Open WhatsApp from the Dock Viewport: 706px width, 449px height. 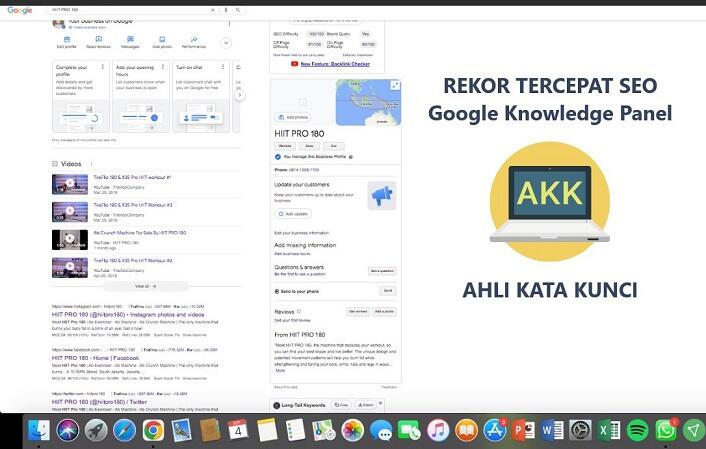click(x=666, y=431)
